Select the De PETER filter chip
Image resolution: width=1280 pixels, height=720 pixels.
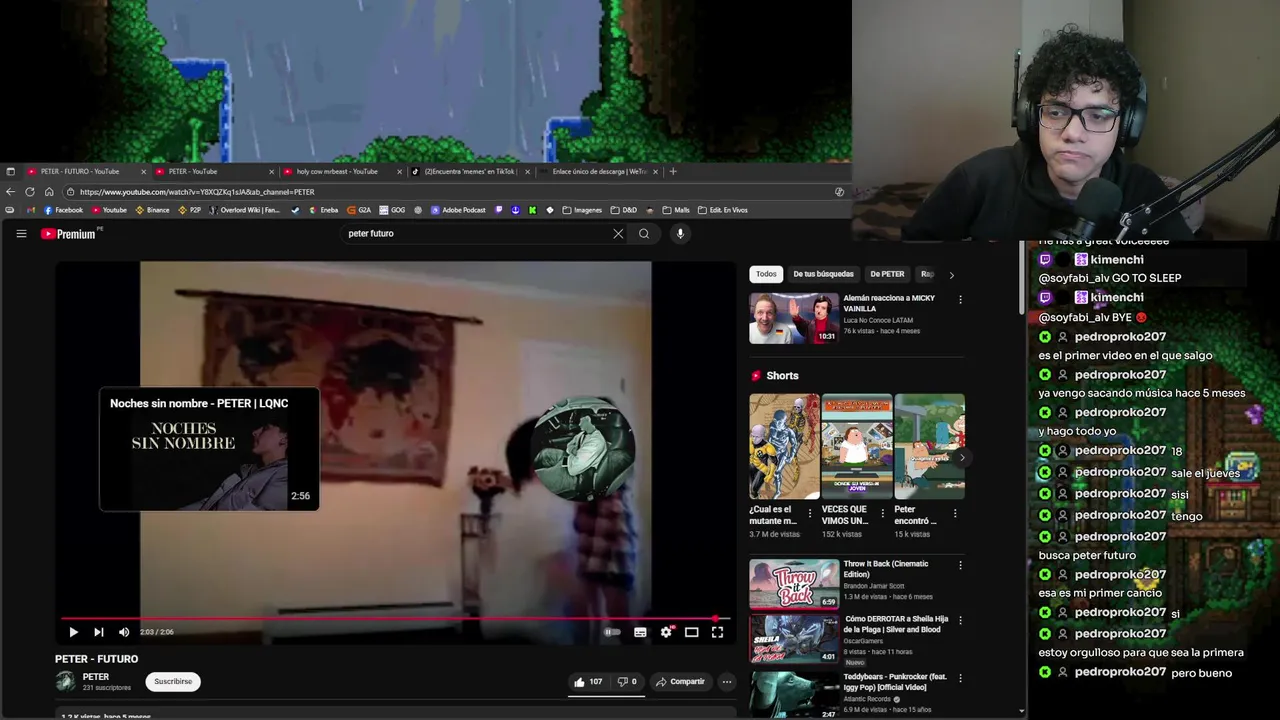click(887, 274)
